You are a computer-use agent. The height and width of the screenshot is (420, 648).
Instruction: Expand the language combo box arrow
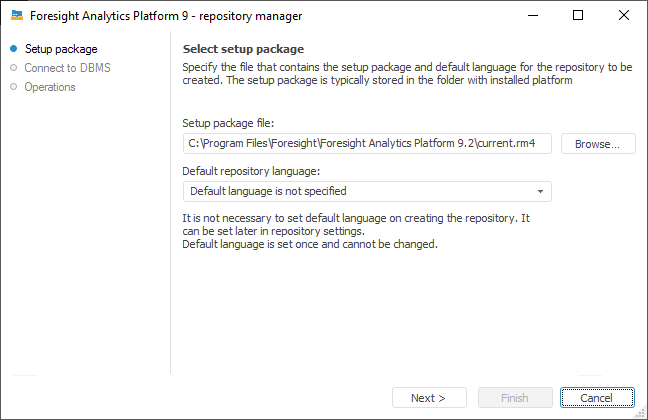tap(540, 191)
